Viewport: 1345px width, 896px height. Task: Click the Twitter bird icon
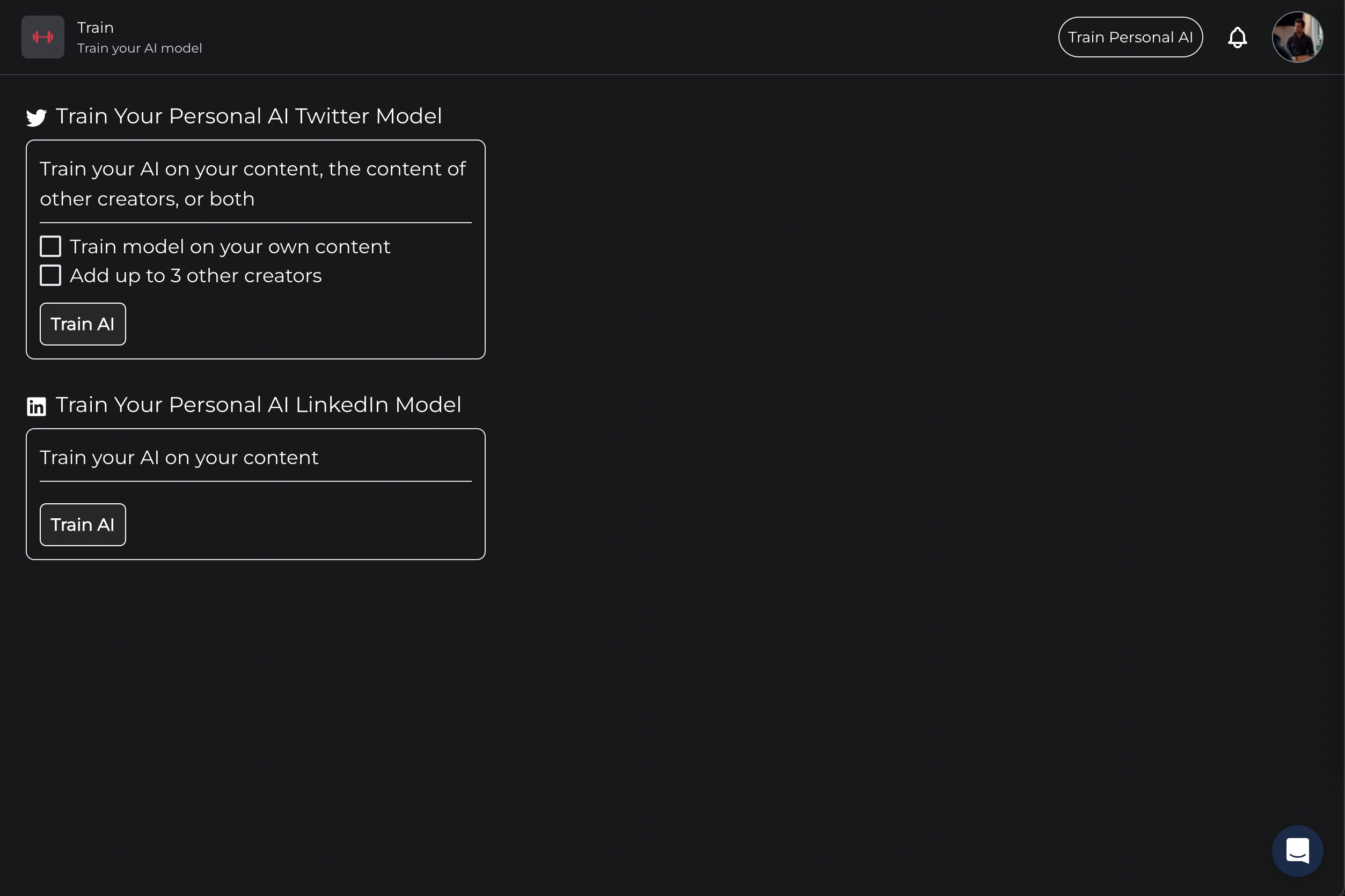tap(36, 117)
